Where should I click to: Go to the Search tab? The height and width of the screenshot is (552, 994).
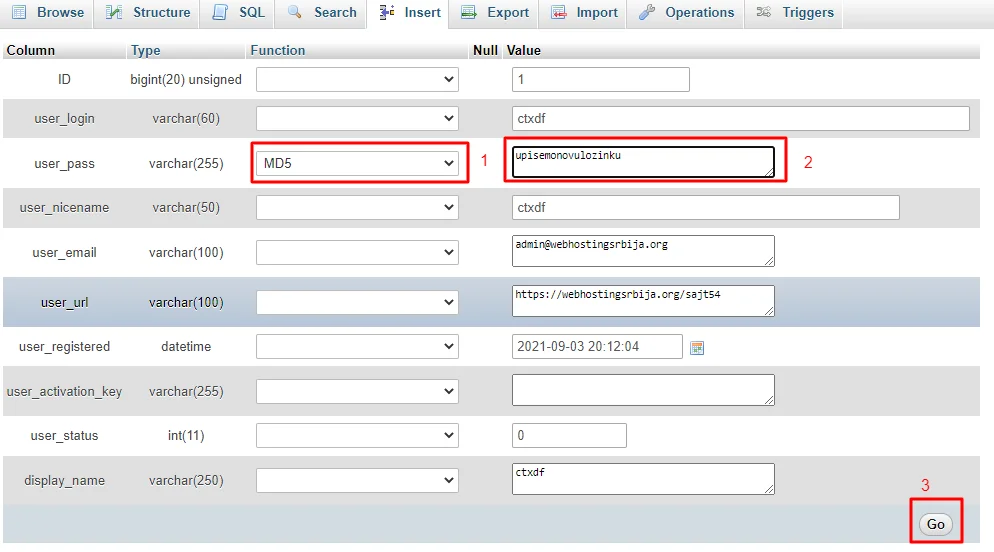(x=321, y=13)
